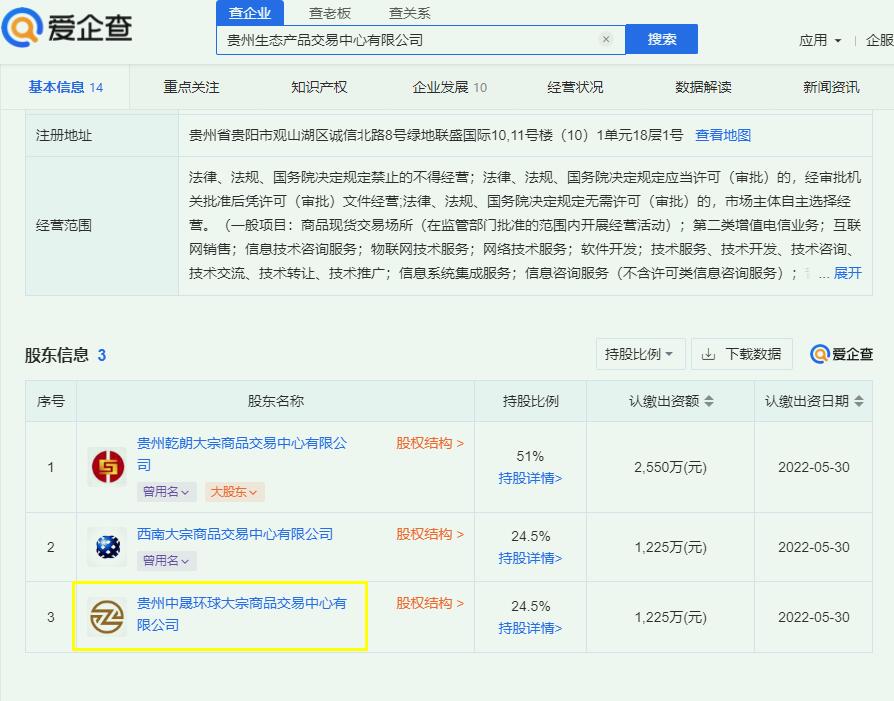Select the 数据解读 tab

click(704, 87)
